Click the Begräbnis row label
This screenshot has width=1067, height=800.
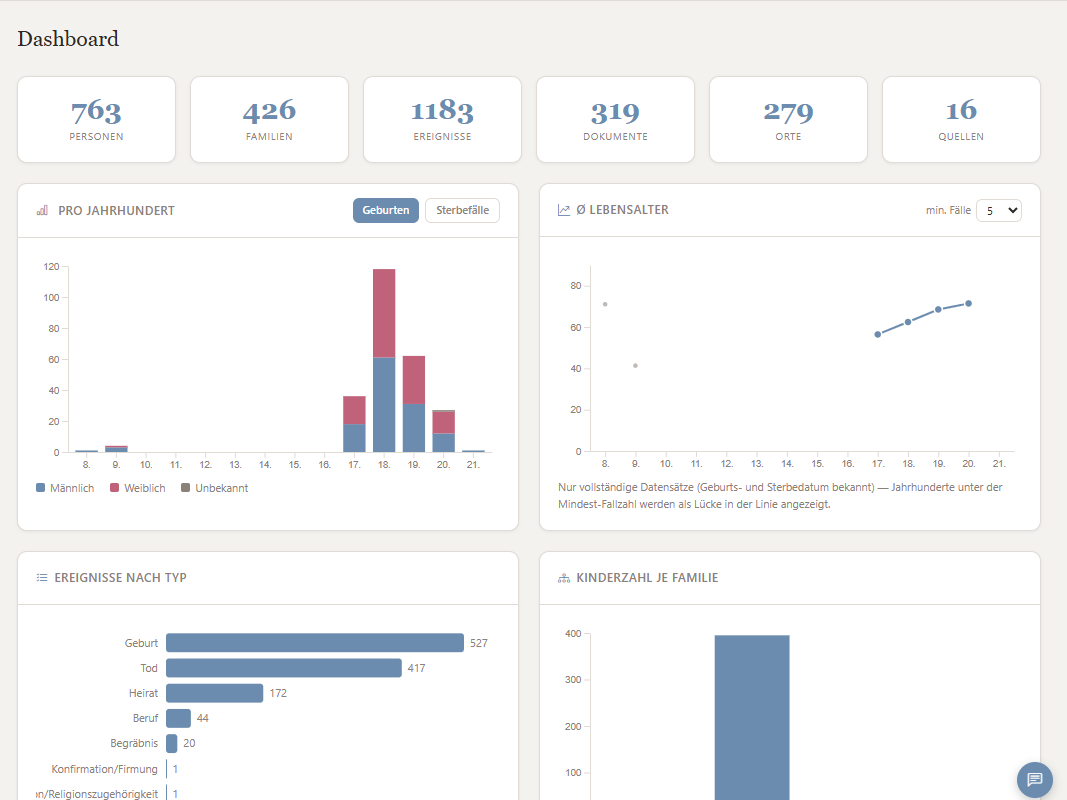134,744
